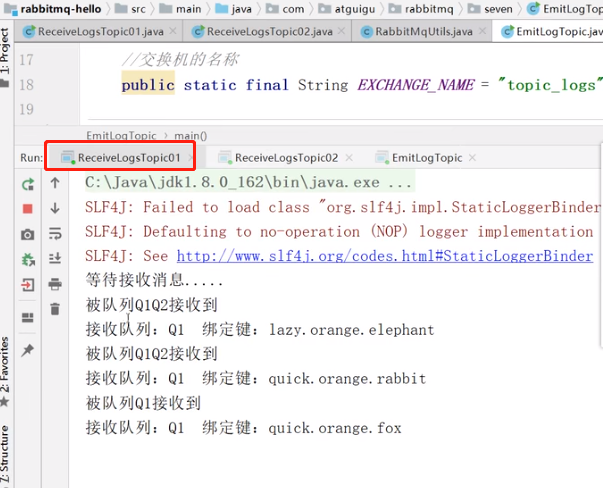Pin the current Run tab

[x=28, y=350]
